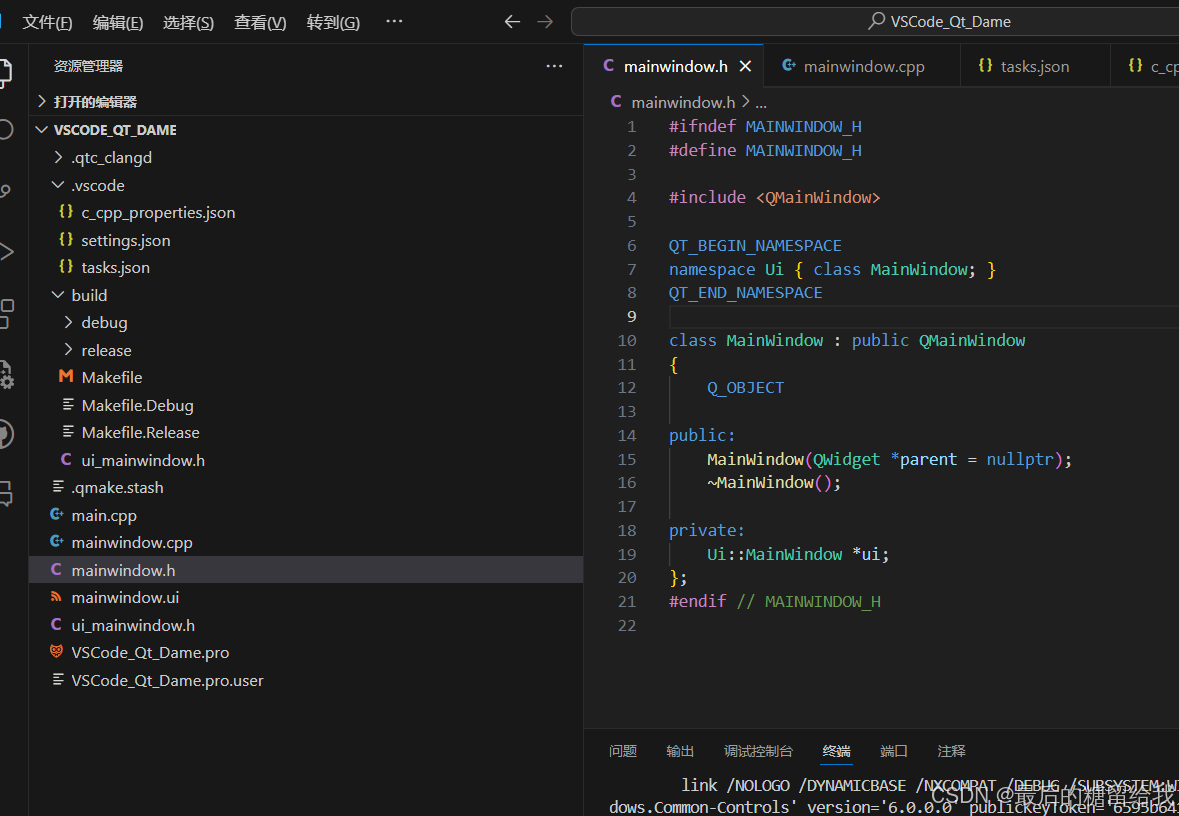Expand the release folder
Screen dimensions: 1179x816
68,350
